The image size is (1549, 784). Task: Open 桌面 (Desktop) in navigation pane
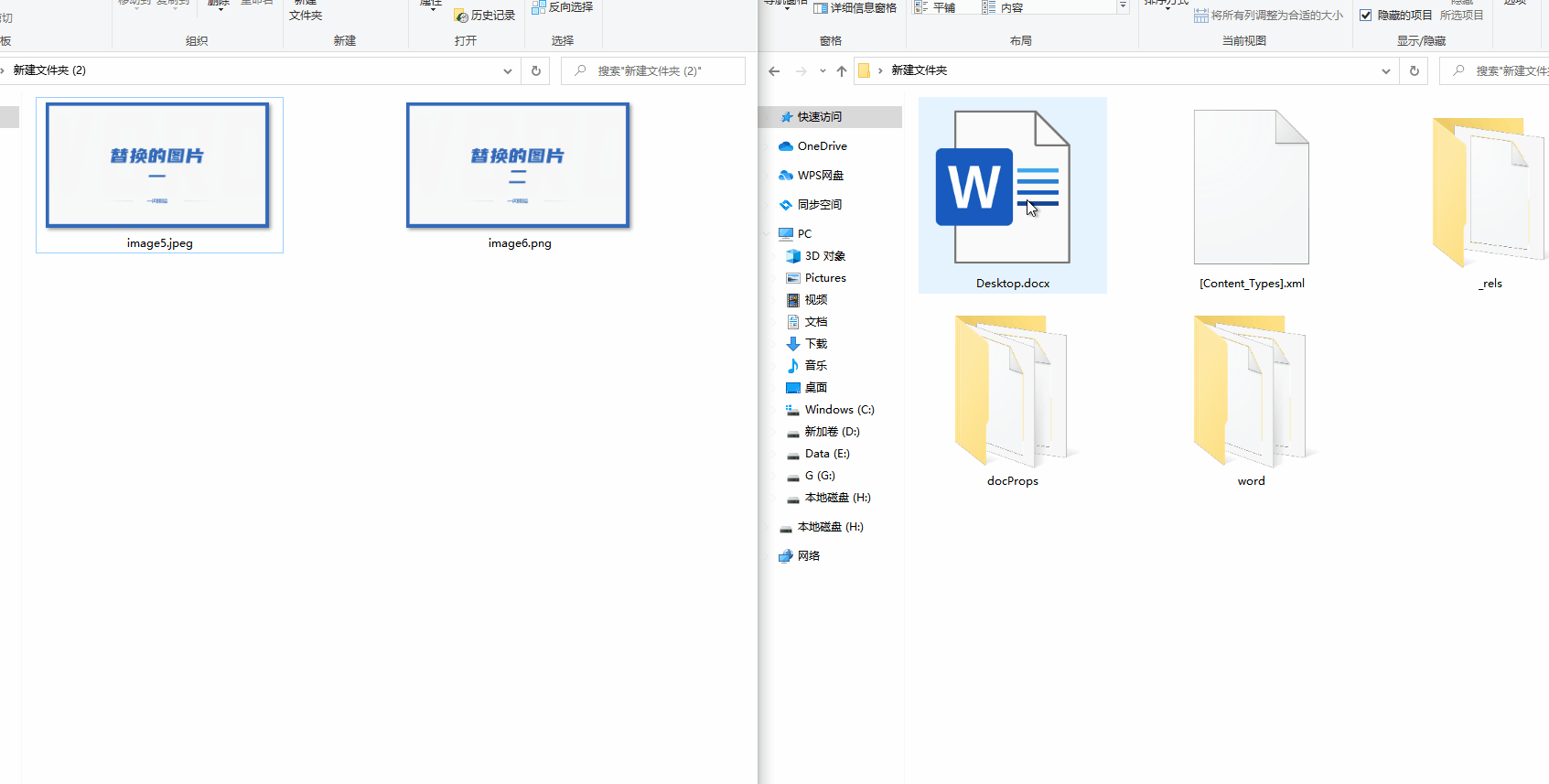click(x=816, y=388)
